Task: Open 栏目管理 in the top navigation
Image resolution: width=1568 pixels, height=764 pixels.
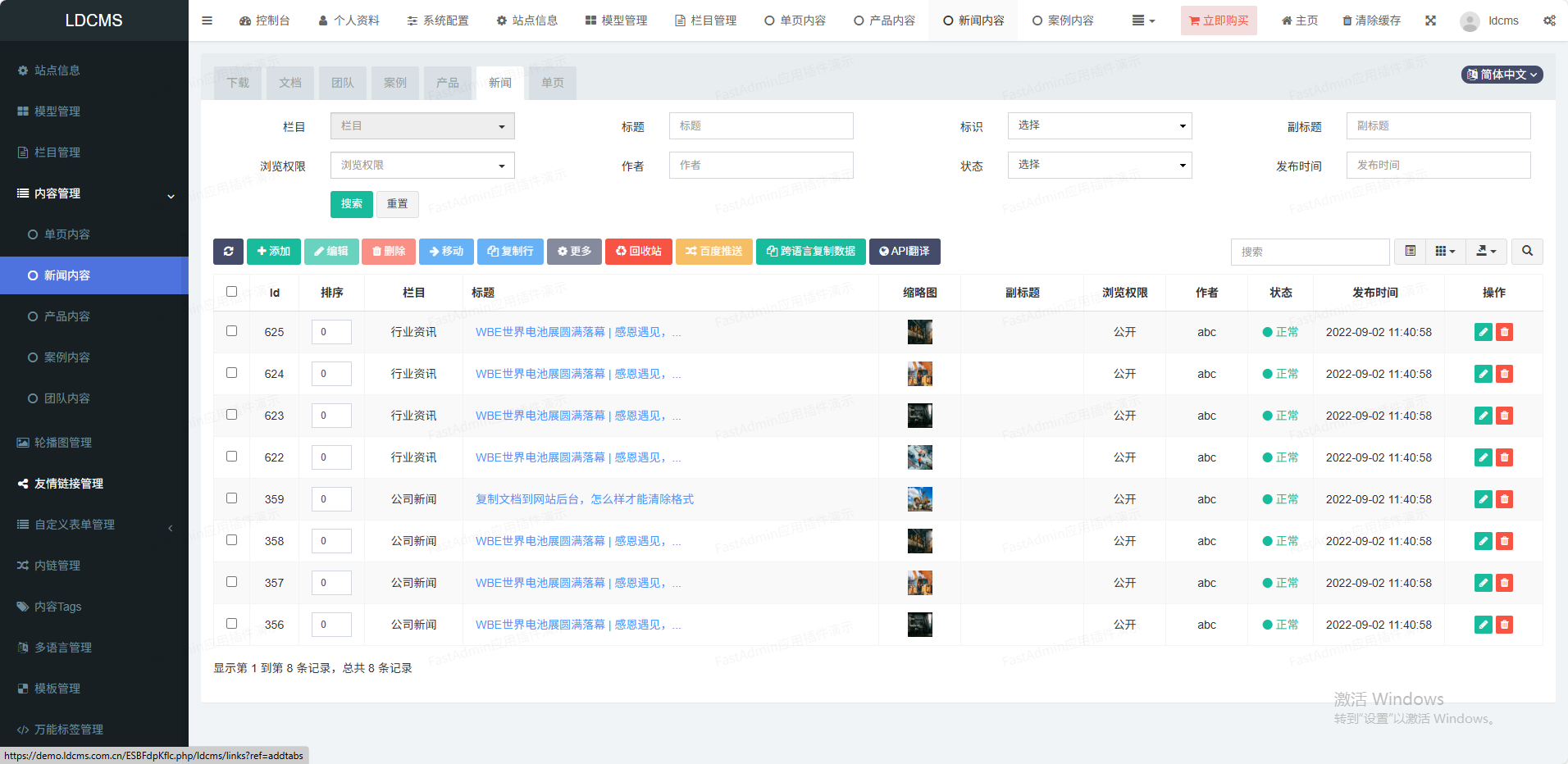Action: point(705,20)
